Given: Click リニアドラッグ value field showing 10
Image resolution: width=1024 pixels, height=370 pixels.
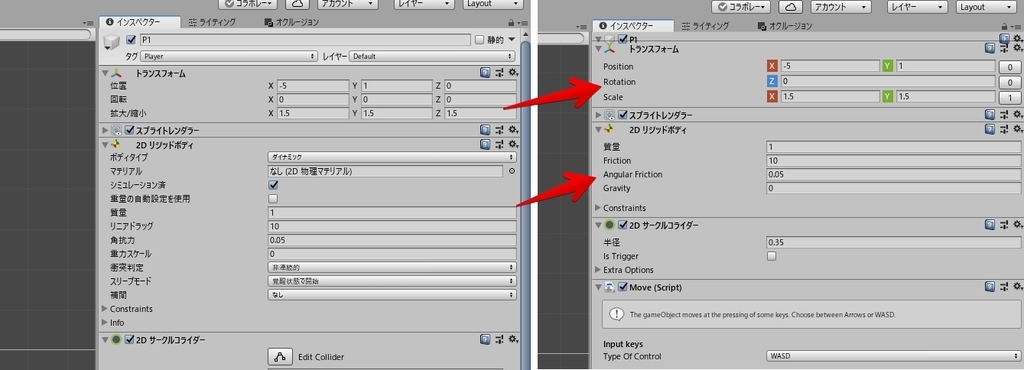Looking at the screenshot, I should tap(392, 226).
